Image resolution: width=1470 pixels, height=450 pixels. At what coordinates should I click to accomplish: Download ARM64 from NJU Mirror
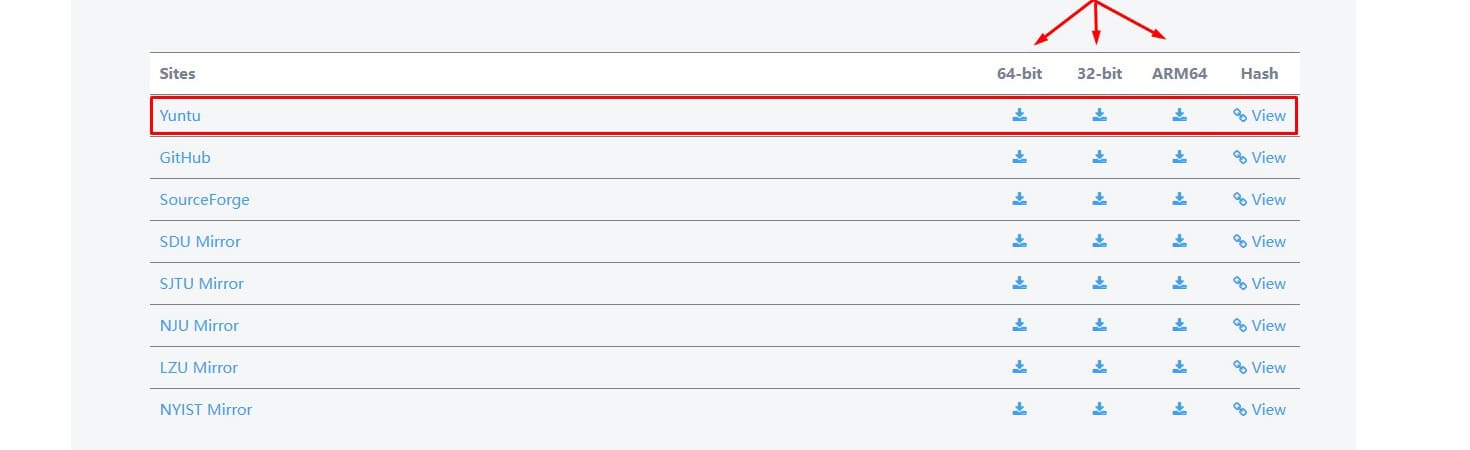(x=1179, y=325)
